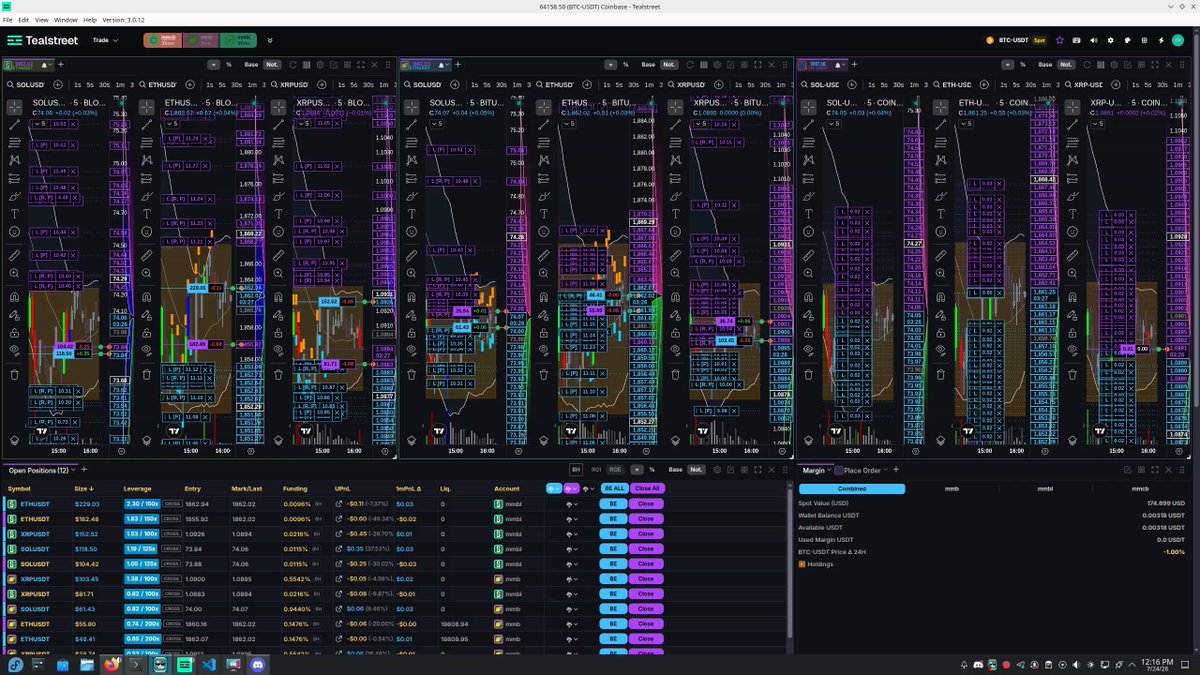Image resolution: width=1200 pixels, height=675 pixels.
Task: Click the BE ALL button
Action: click(614, 488)
